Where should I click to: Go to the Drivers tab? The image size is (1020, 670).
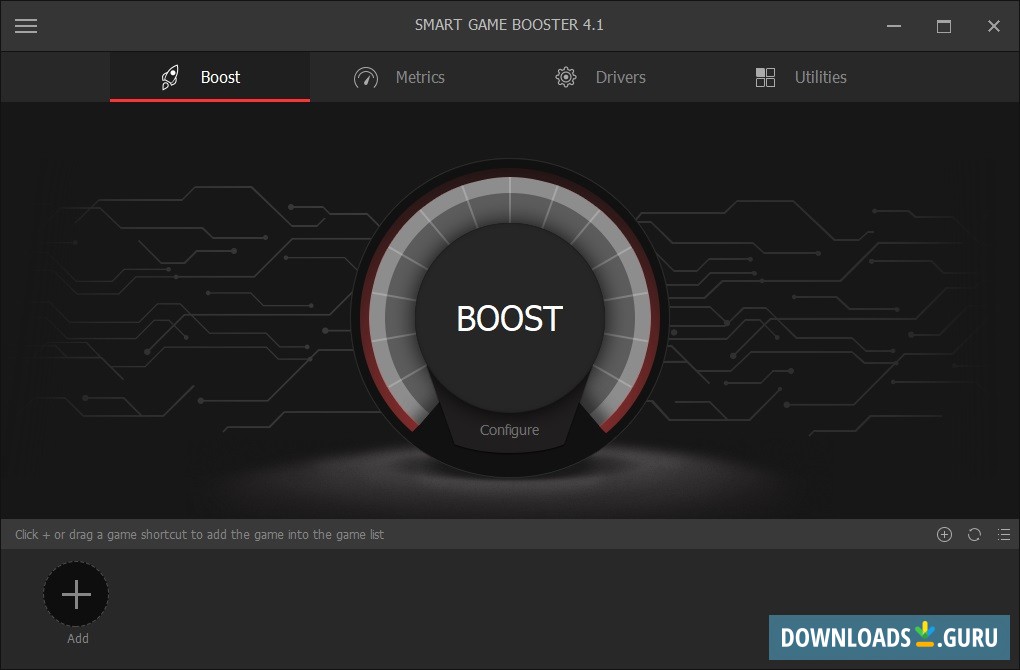click(600, 77)
